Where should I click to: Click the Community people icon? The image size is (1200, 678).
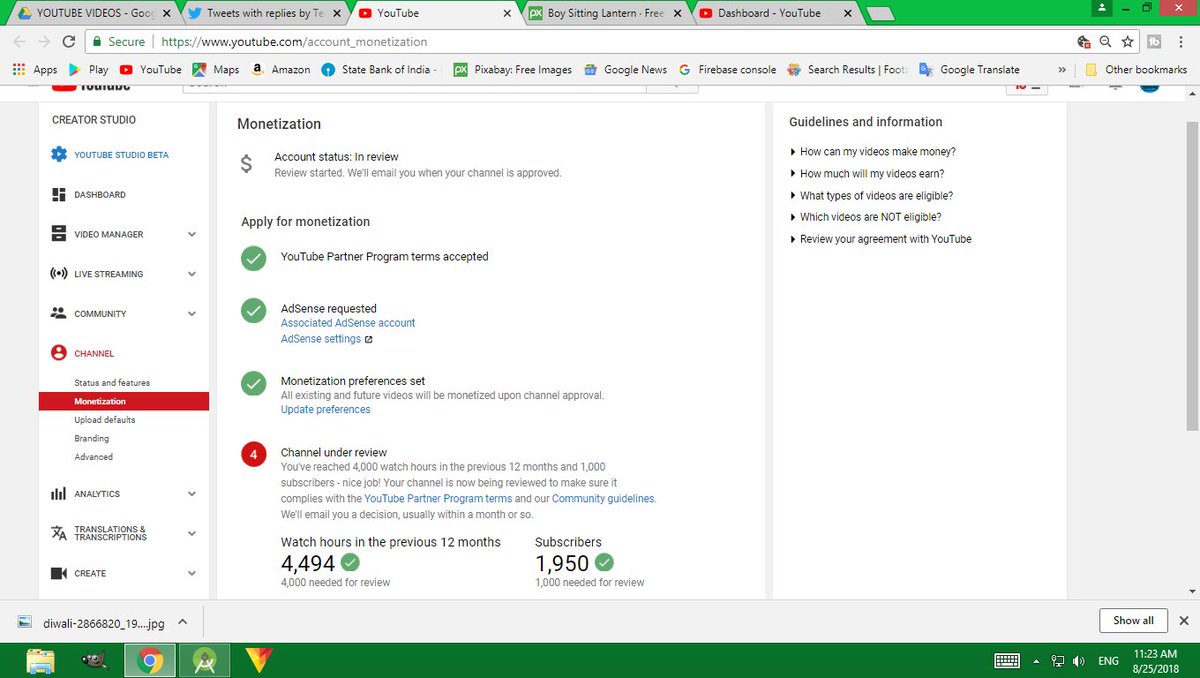[x=58, y=313]
